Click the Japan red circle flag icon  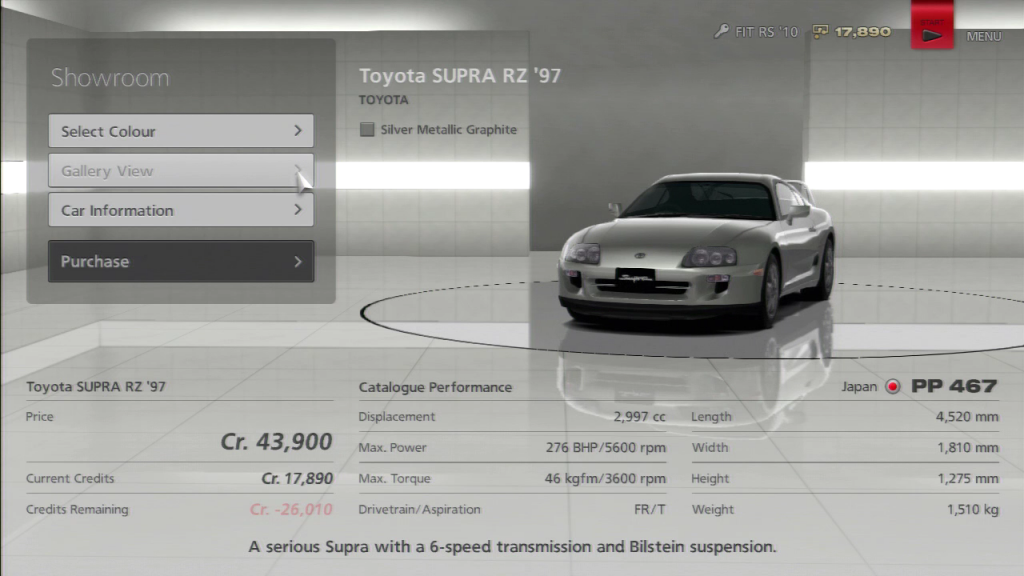coord(893,387)
